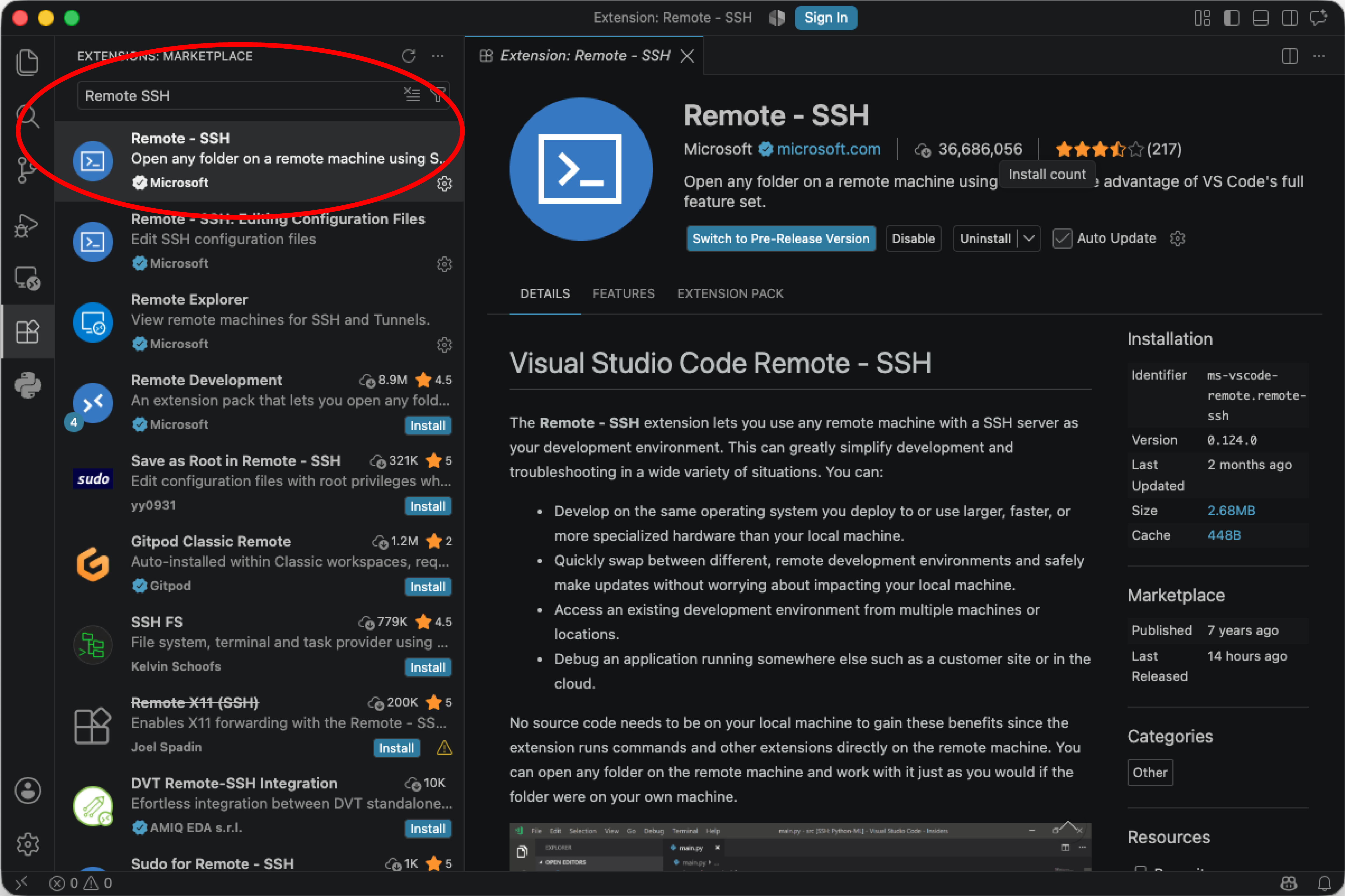Click the 2.68MB size link
Screen dimensions: 1345x896
tap(1231, 510)
